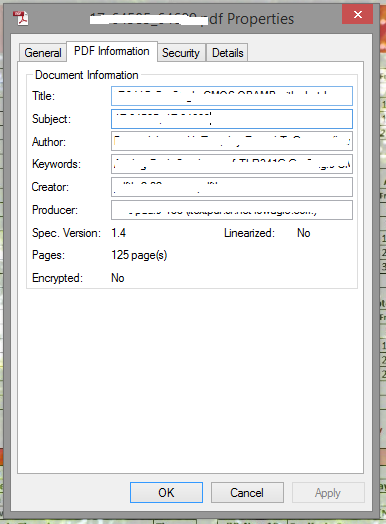Confirm with the OK button
This screenshot has width=386, height=524.
[x=166, y=492]
